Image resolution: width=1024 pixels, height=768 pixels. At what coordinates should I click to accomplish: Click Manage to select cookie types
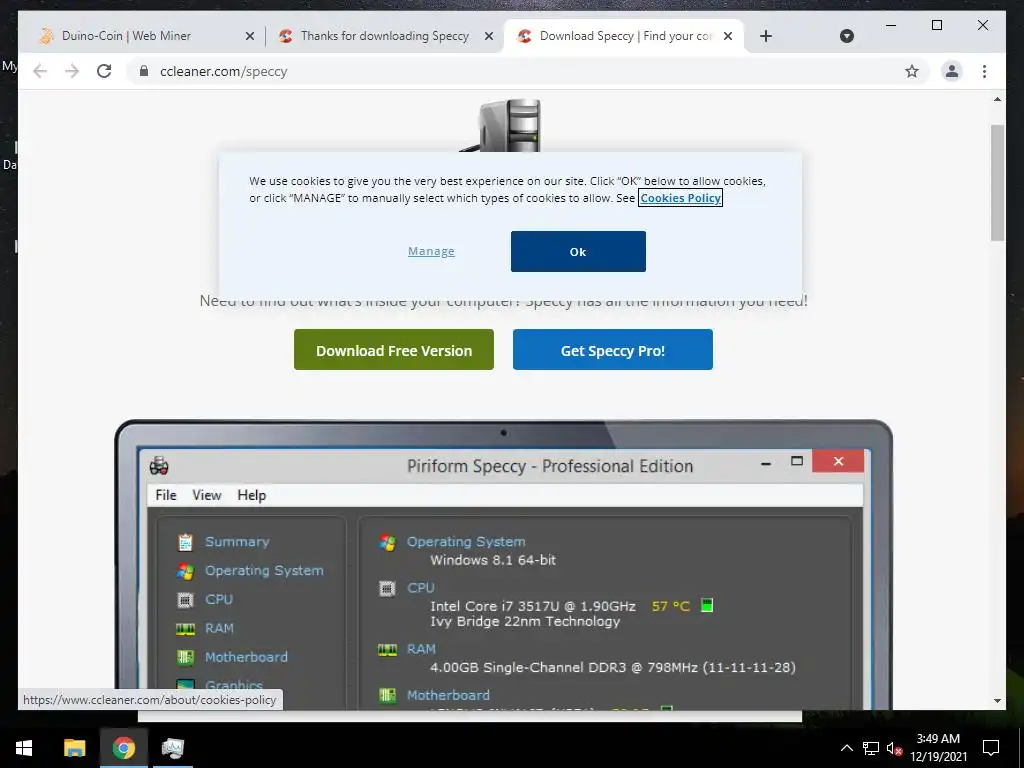[x=431, y=251]
